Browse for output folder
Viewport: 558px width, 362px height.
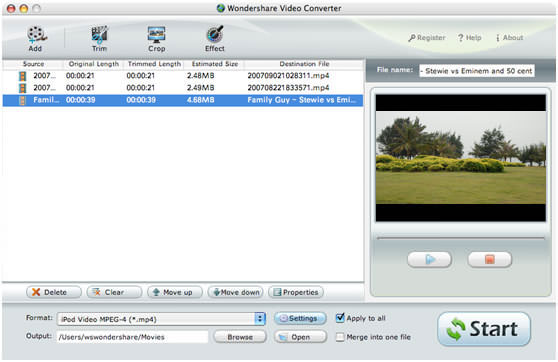pyautogui.click(x=240, y=337)
